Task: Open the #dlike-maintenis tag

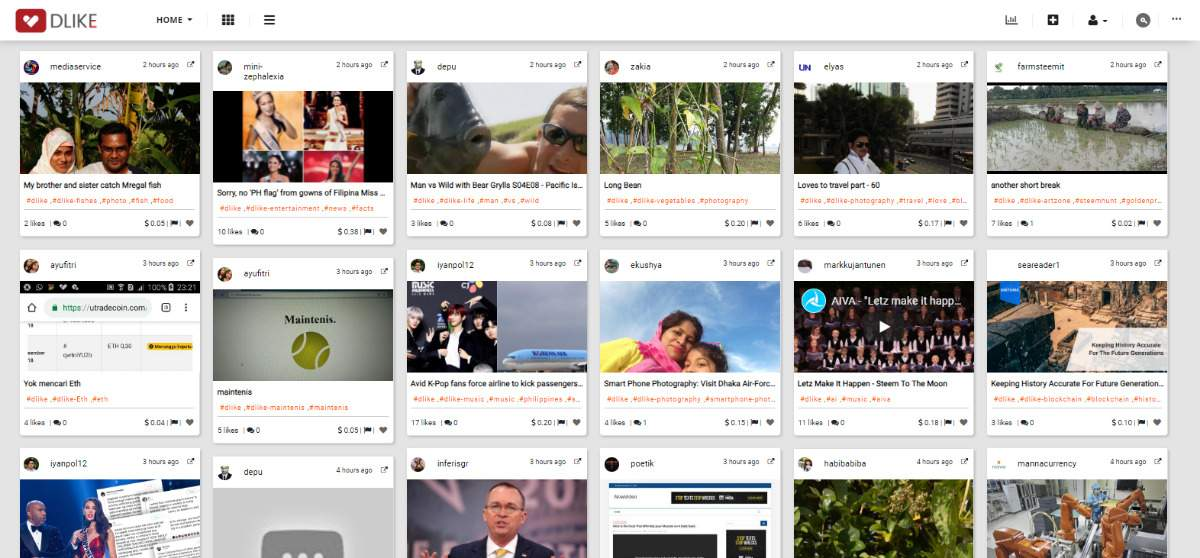Action: point(275,408)
